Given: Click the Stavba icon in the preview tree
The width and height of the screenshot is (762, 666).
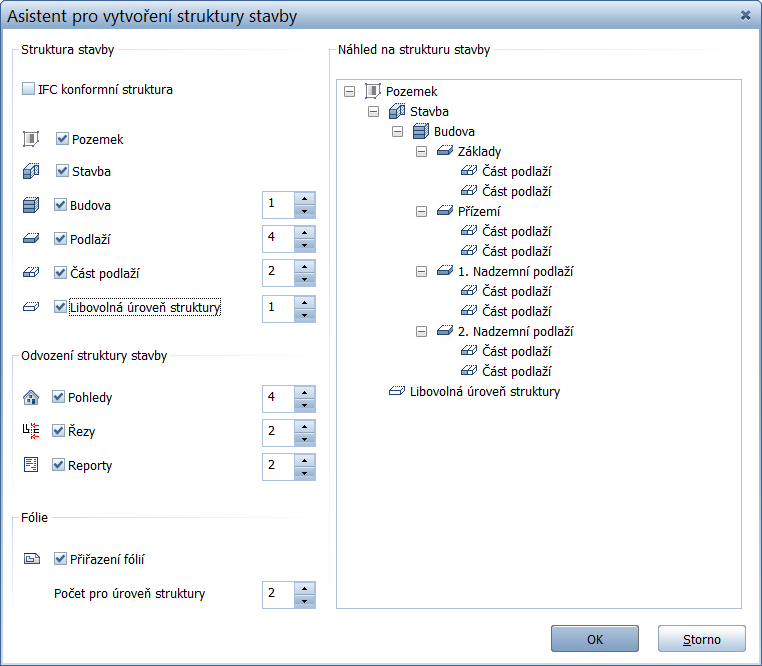Looking at the screenshot, I should [x=397, y=111].
